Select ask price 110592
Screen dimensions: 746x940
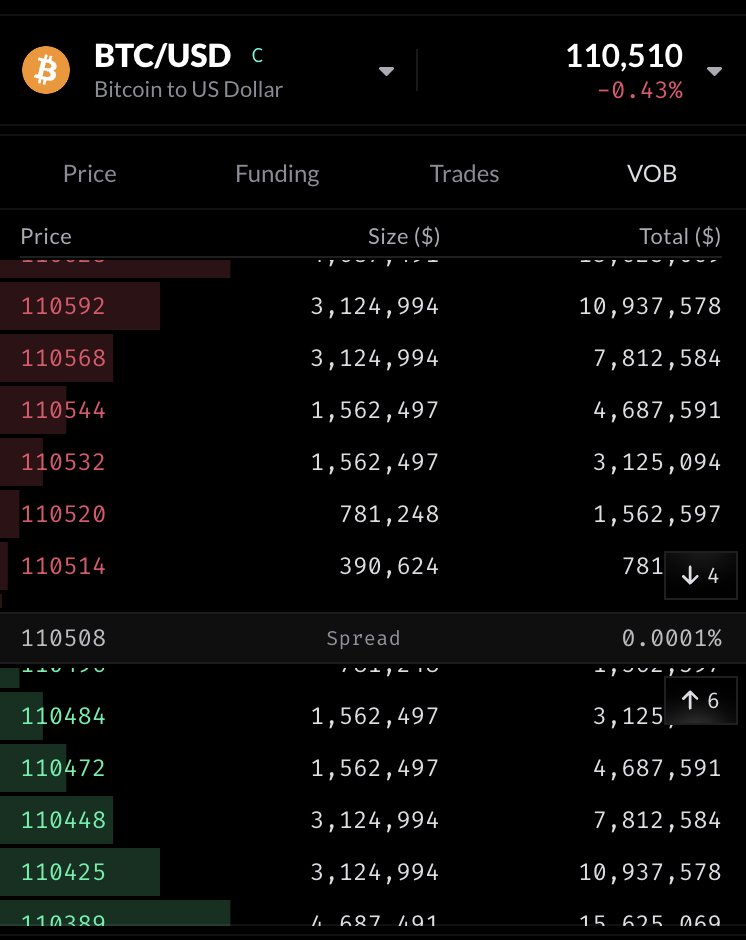point(64,306)
